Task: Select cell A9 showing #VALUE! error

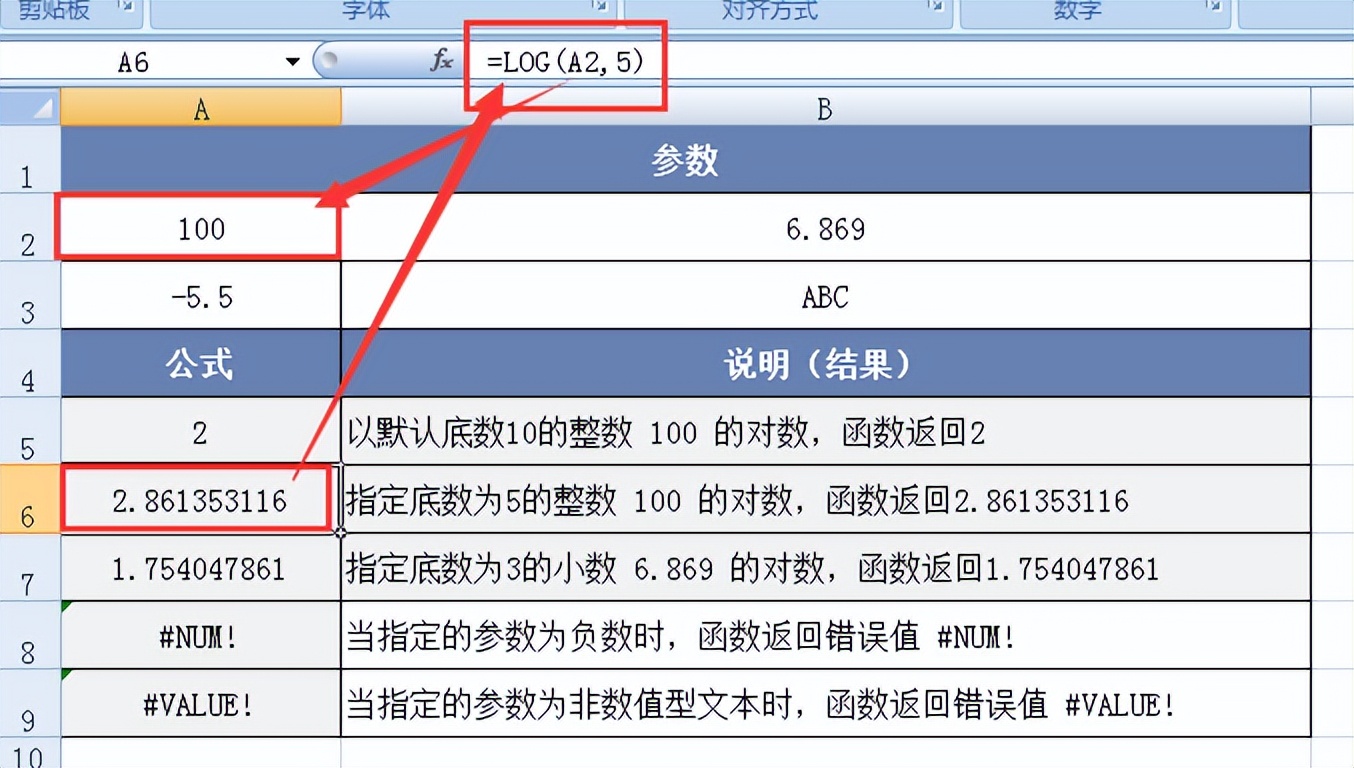Action: point(201,704)
